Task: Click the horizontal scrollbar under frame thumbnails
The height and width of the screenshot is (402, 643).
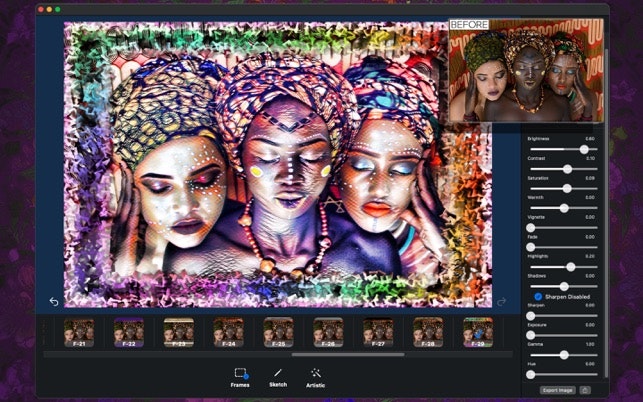Action: [348, 354]
